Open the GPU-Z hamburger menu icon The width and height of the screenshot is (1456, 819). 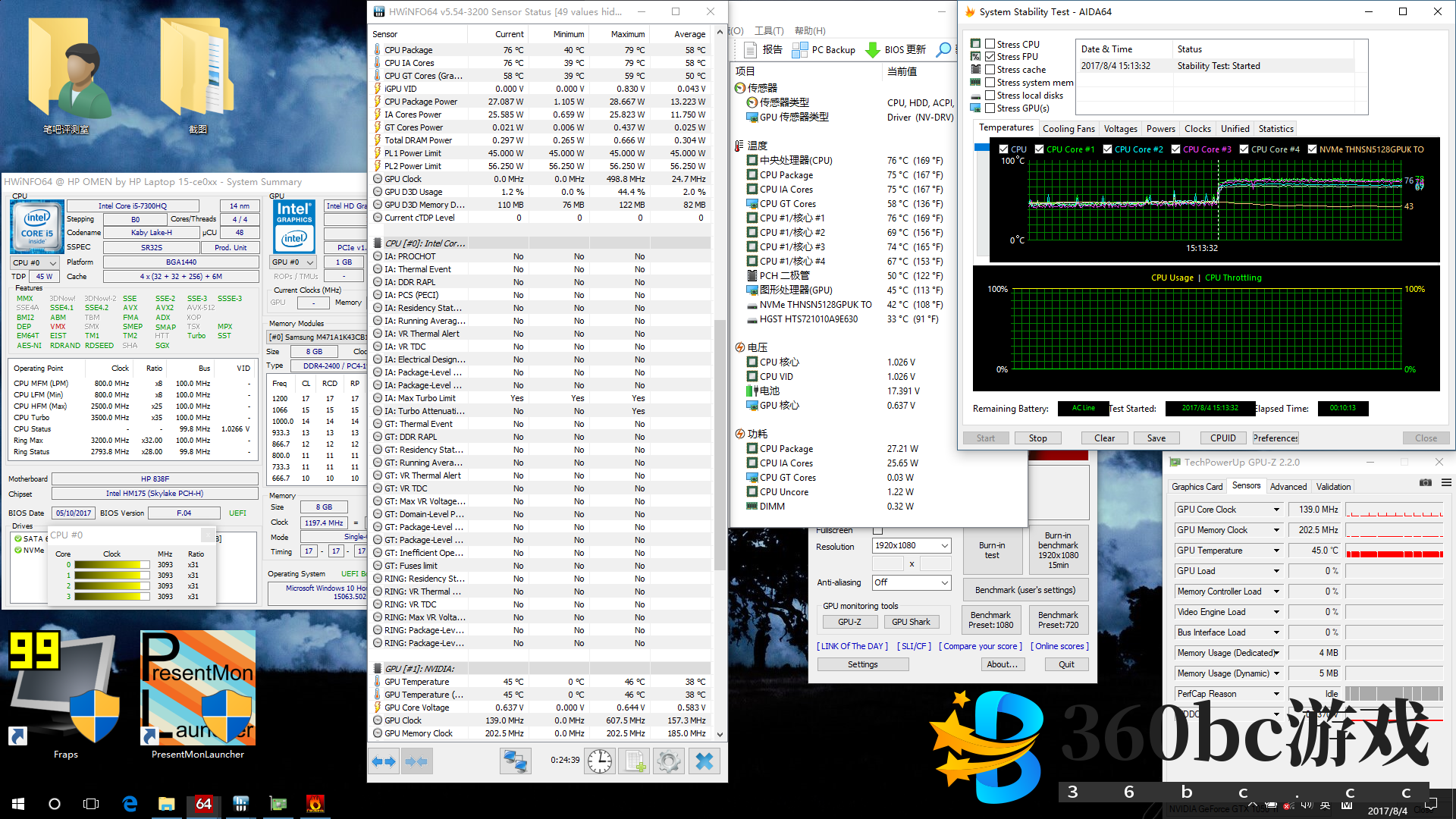coord(1446,482)
